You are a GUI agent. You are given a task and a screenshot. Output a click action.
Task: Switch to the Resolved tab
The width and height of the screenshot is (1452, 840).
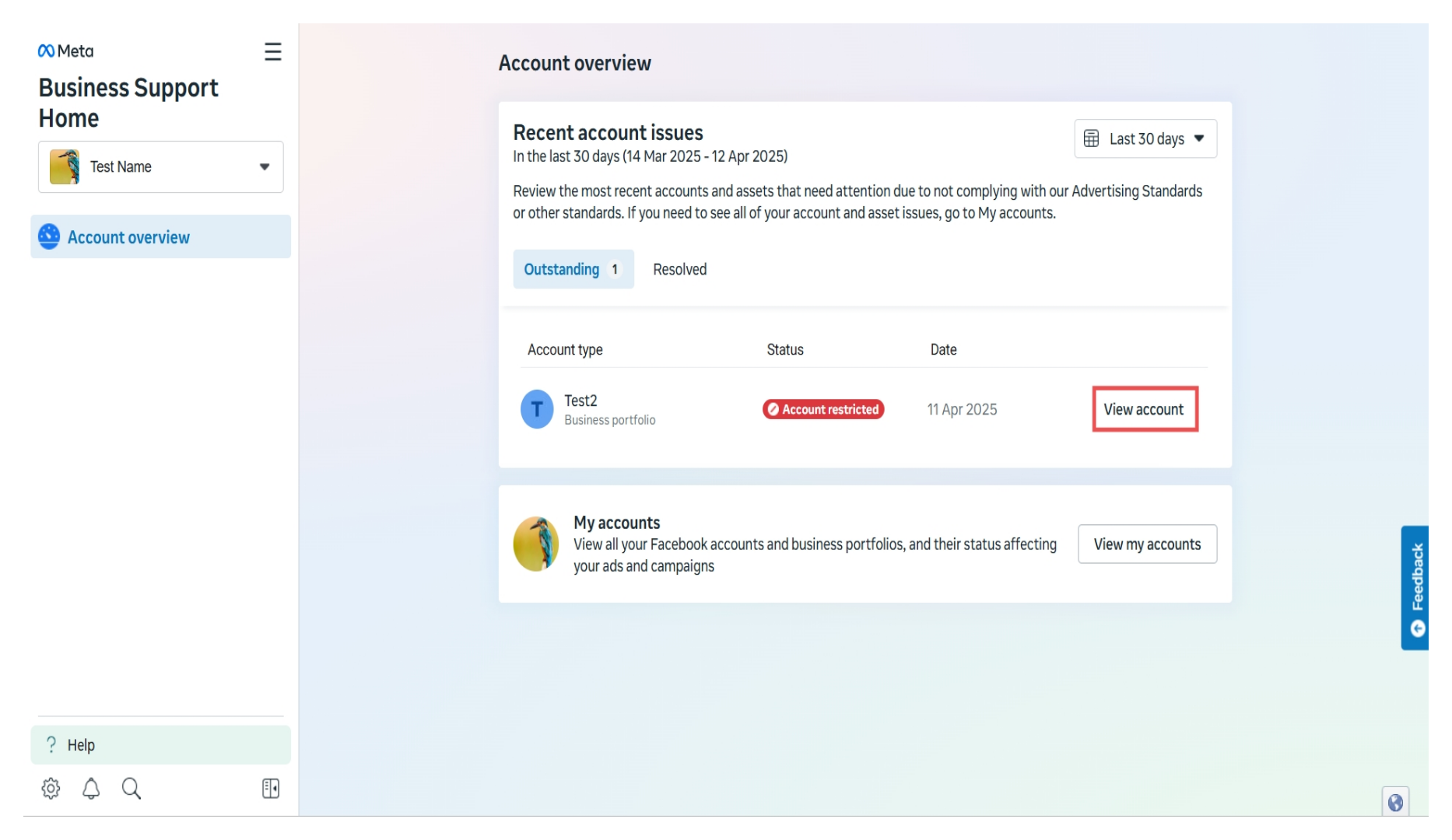[679, 269]
